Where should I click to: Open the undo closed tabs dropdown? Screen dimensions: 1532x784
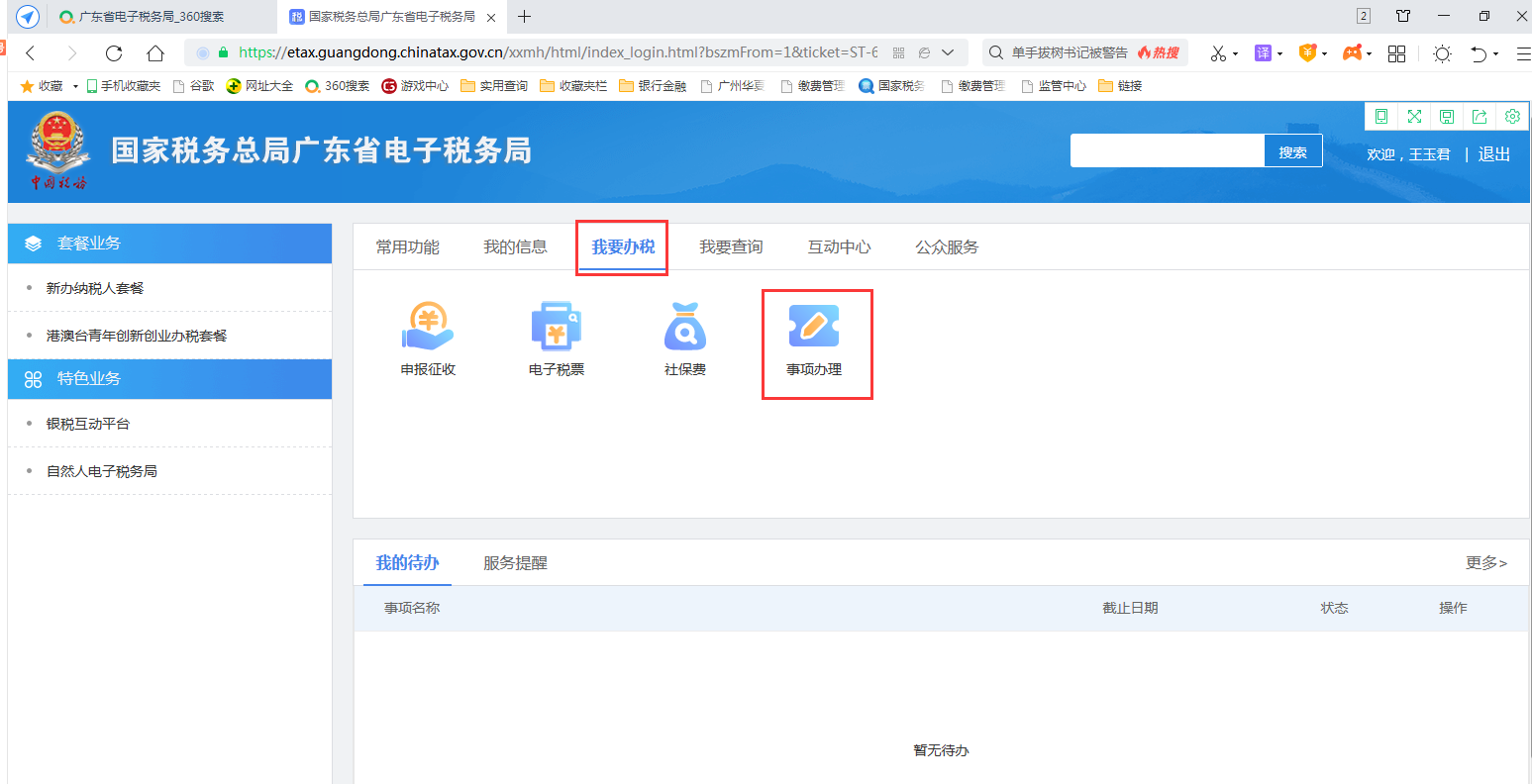point(1495,53)
